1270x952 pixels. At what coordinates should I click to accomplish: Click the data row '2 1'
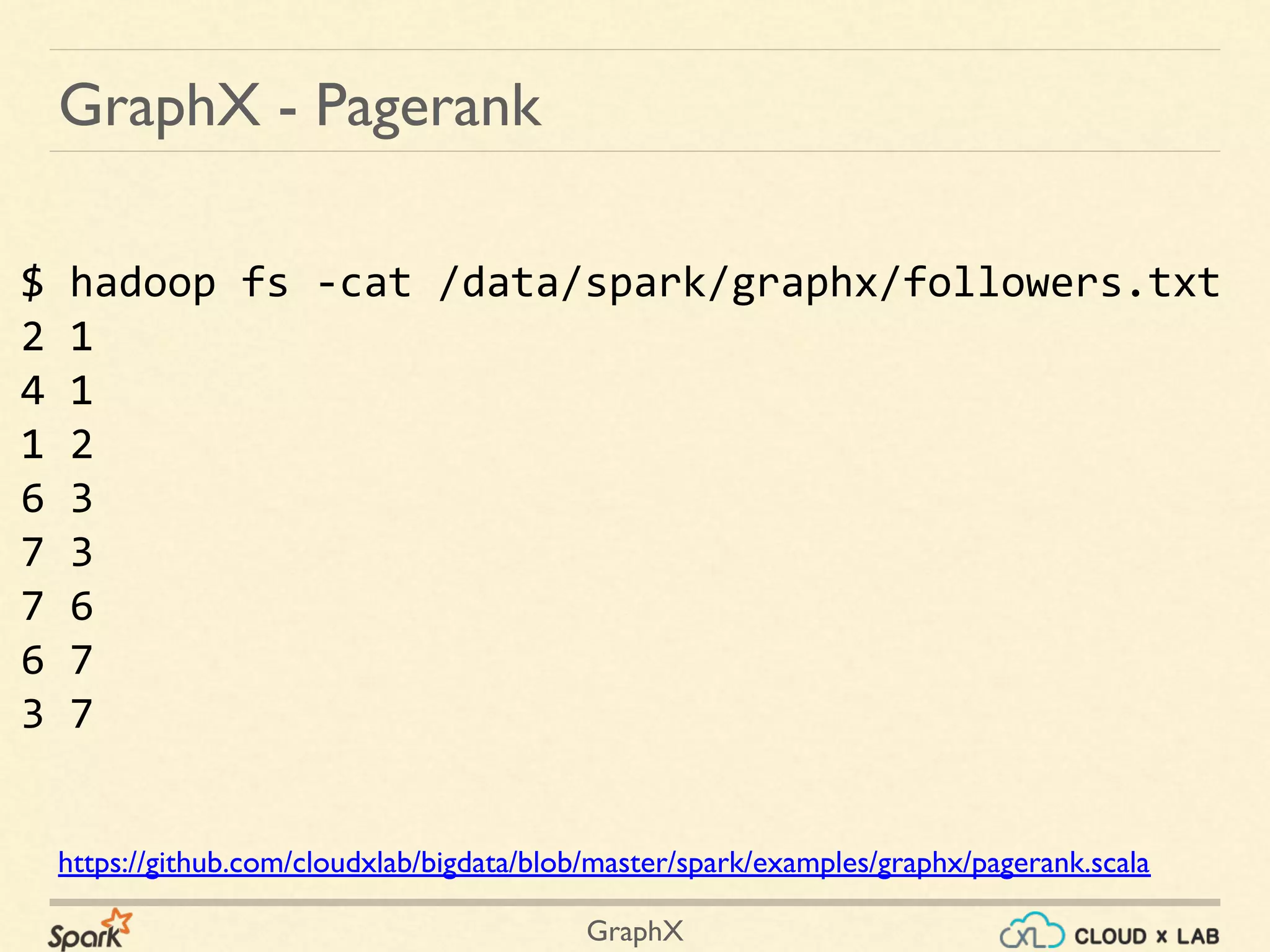point(57,337)
